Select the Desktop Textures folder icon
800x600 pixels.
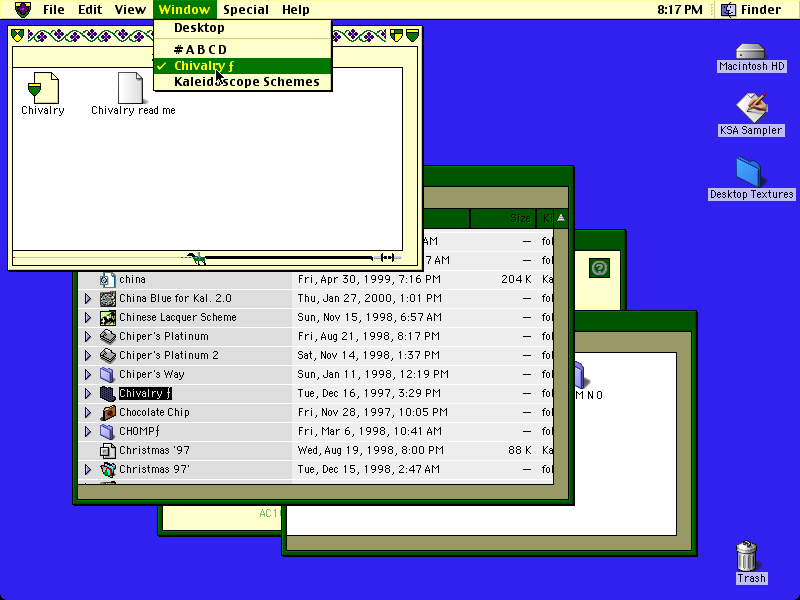(748, 172)
